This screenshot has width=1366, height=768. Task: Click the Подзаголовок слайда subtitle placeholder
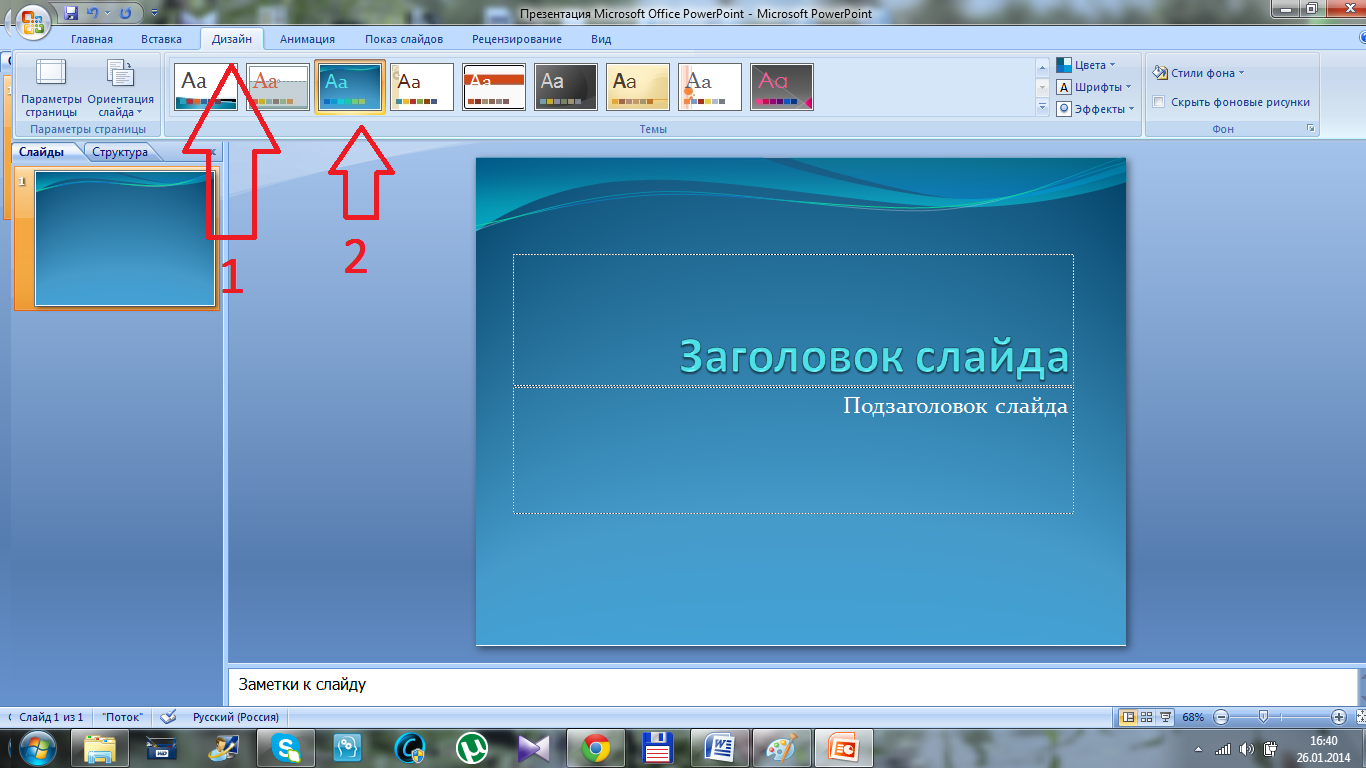(x=793, y=450)
